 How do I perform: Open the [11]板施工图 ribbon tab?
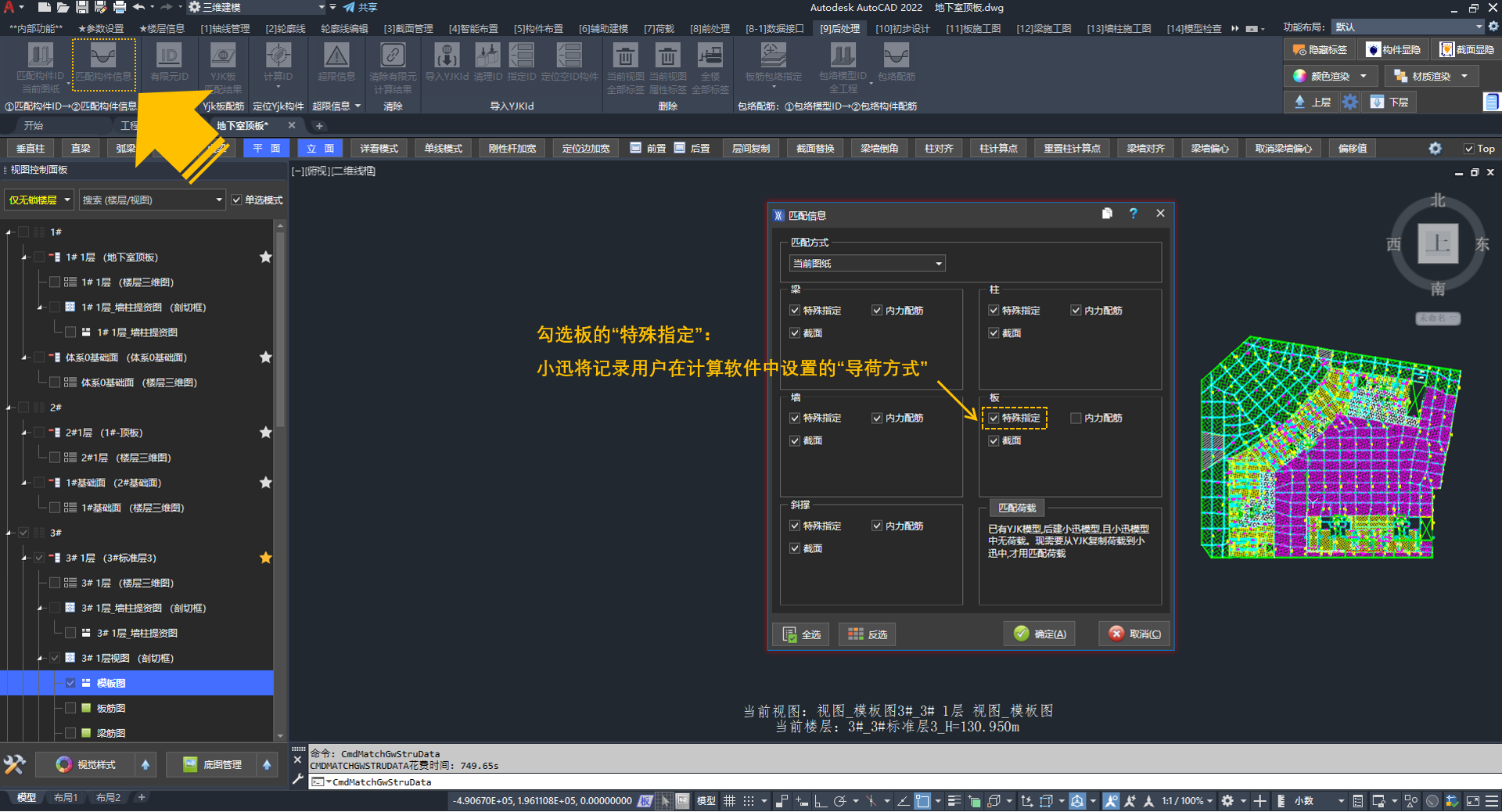tap(972, 29)
